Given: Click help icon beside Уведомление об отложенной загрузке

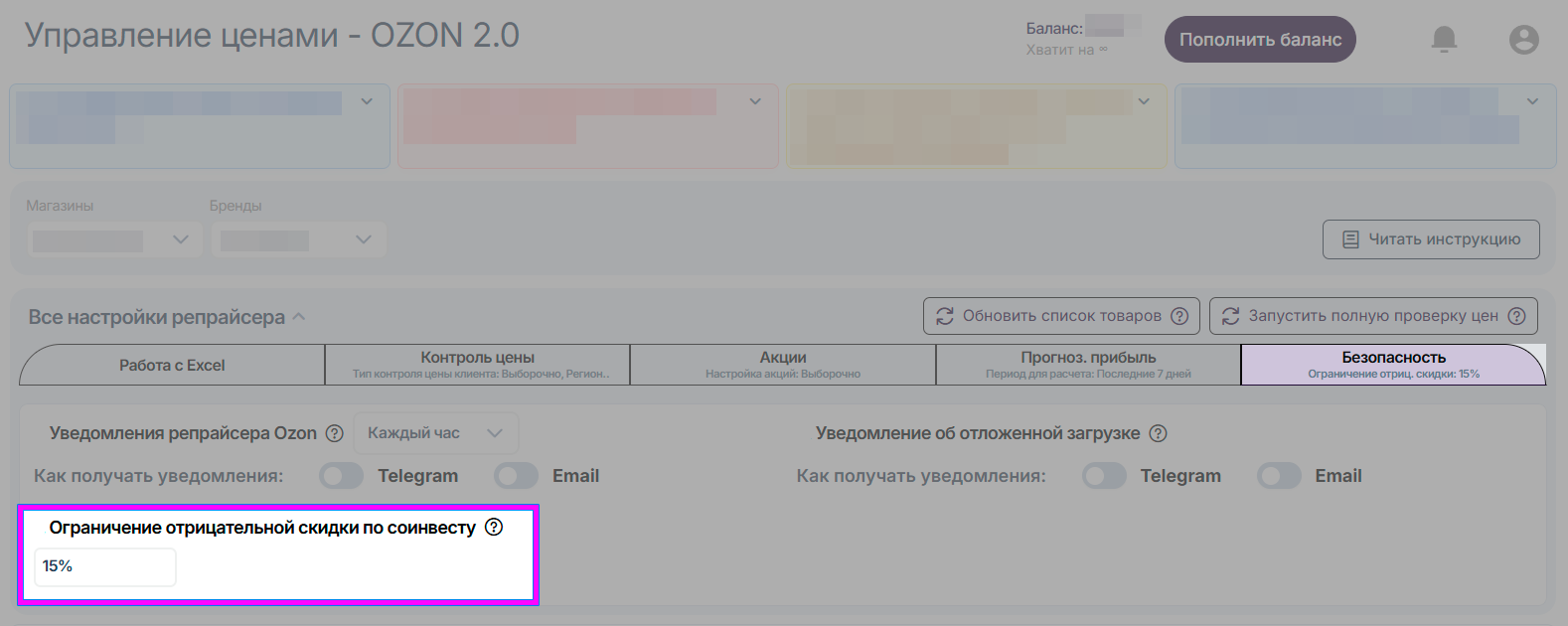Looking at the screenshot, I should [x=1158, y=433].
